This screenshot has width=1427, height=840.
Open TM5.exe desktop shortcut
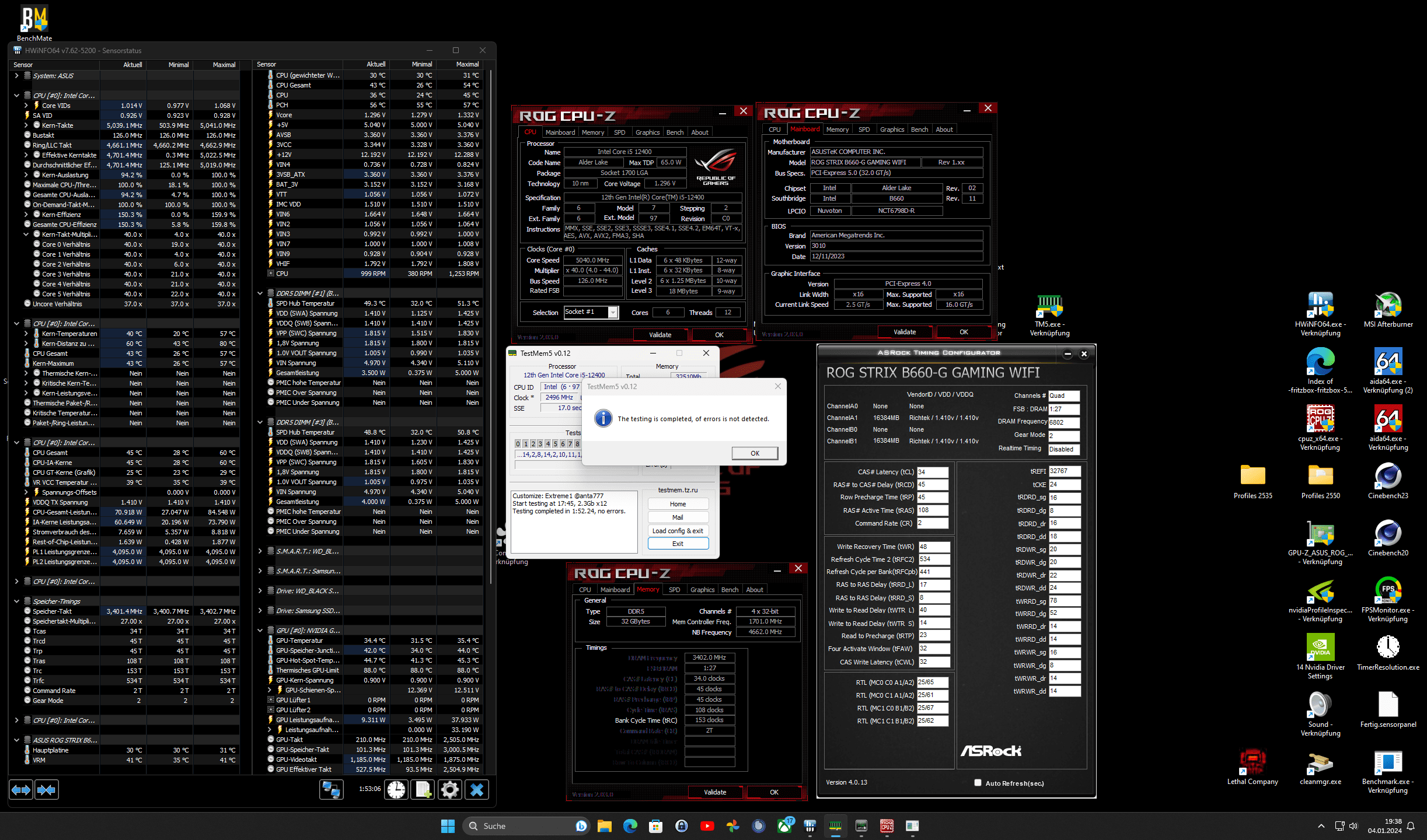pyautogui.click(x=1049, y=315)
